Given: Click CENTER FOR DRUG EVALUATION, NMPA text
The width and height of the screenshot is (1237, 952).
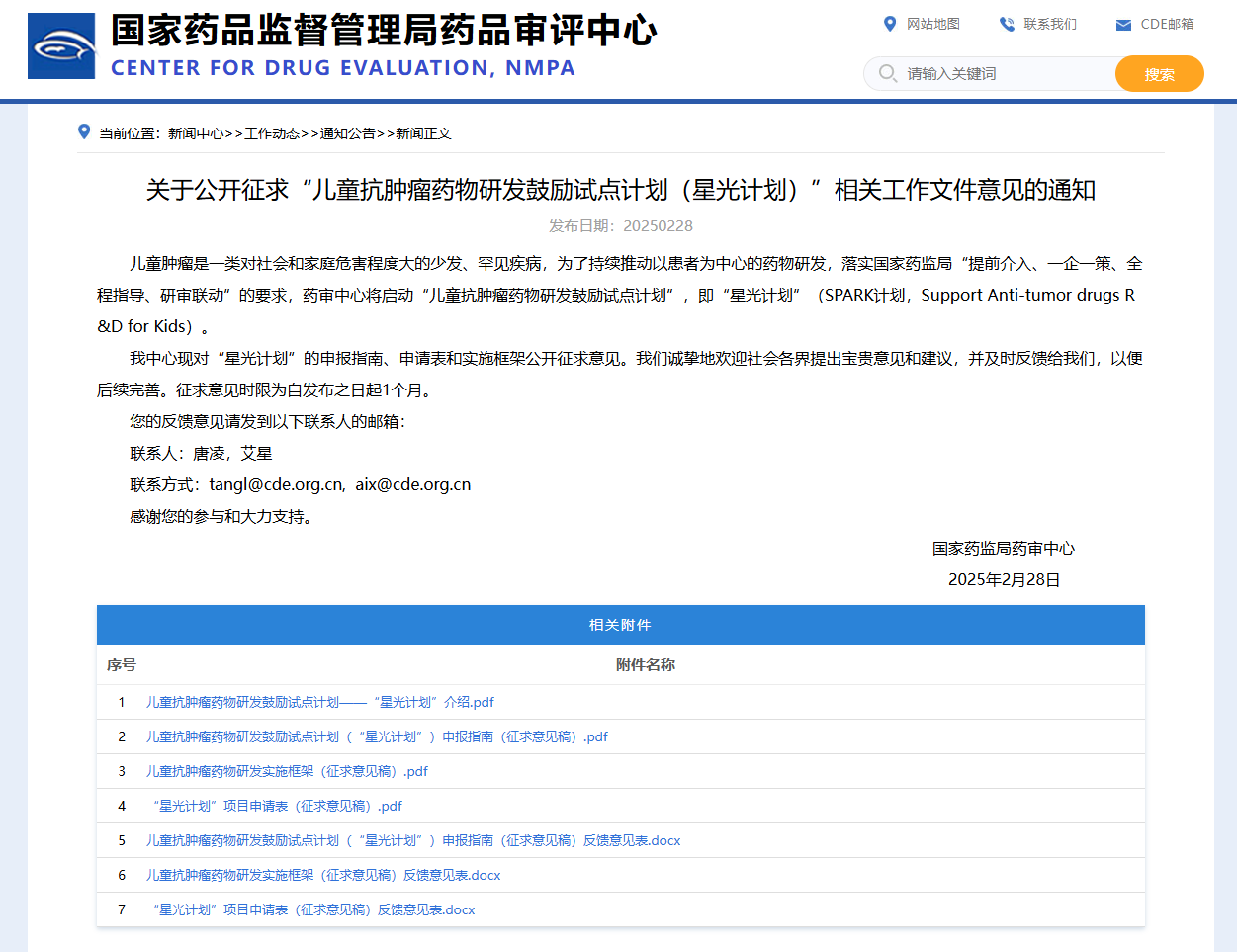Looking at the screenshot, I should click(343, 68).
